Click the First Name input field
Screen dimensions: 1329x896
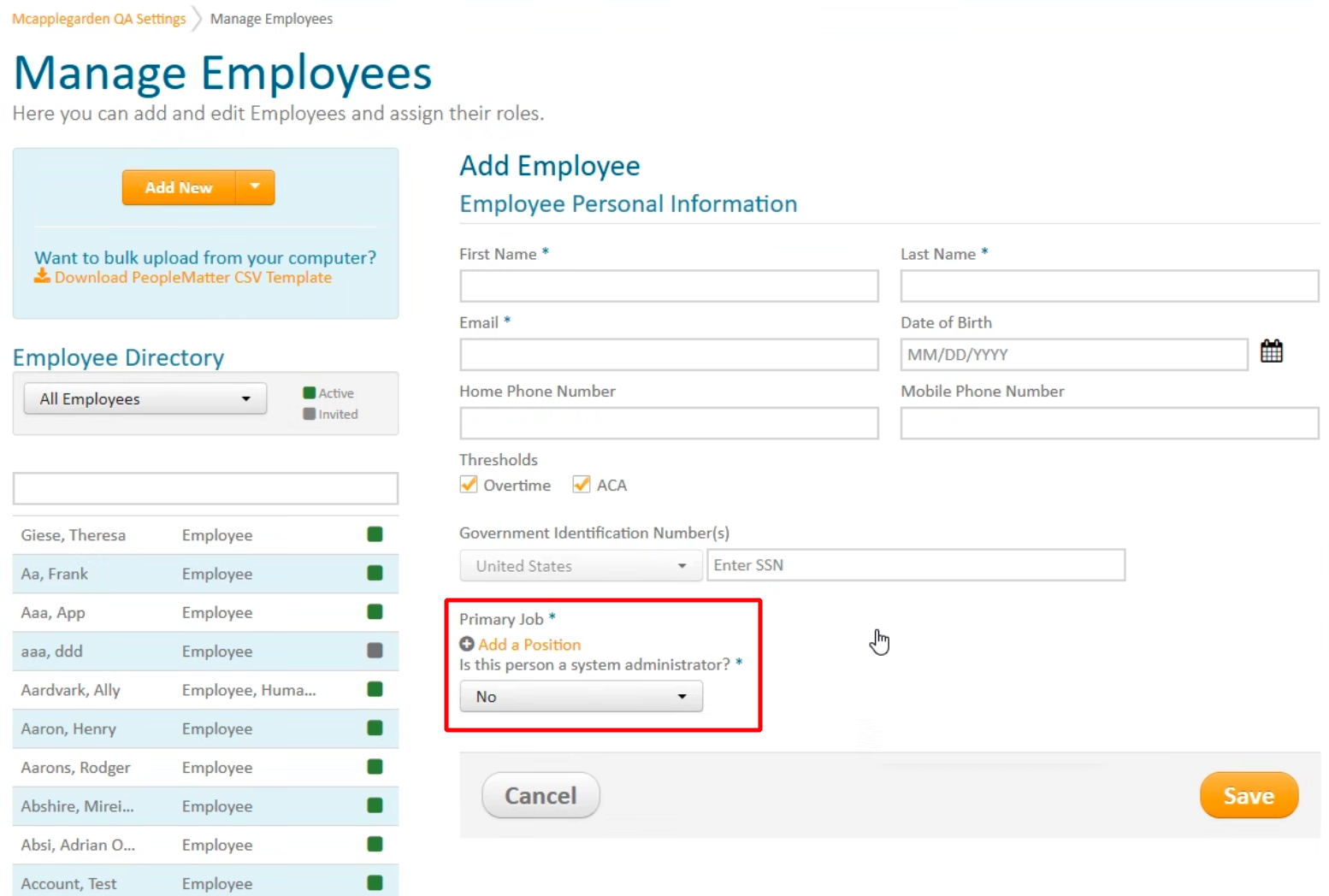click(668, 286)
